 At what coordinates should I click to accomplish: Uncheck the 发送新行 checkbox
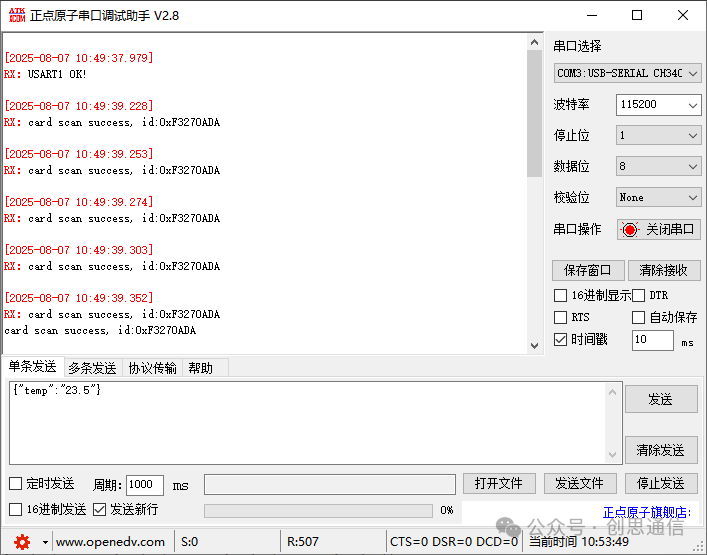click(99, 510)
